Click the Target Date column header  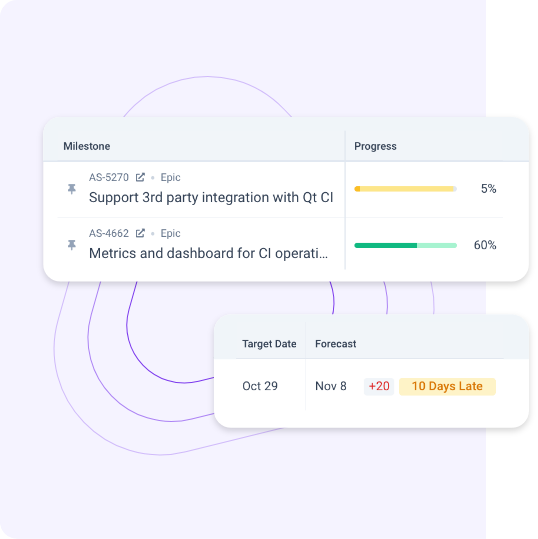tap(269, 344)
